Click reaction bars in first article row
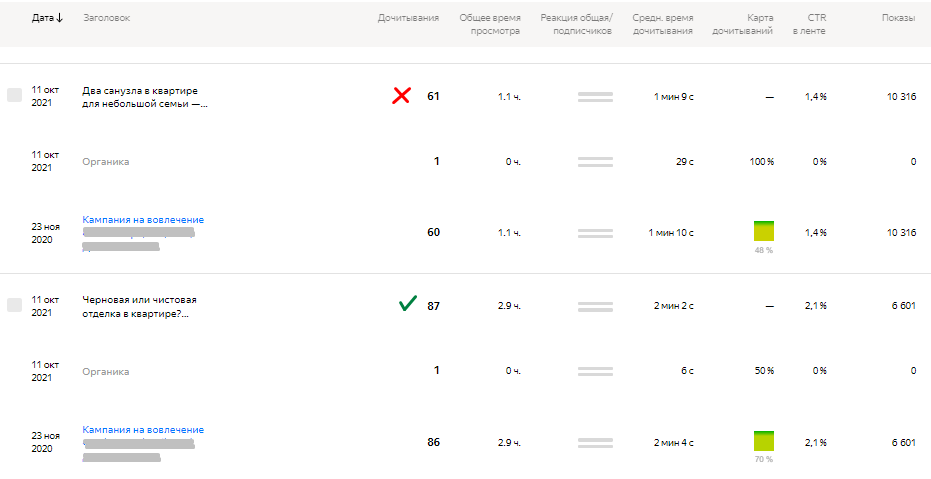Viewport: 931px width, 479px height. [x=595, y=96]
